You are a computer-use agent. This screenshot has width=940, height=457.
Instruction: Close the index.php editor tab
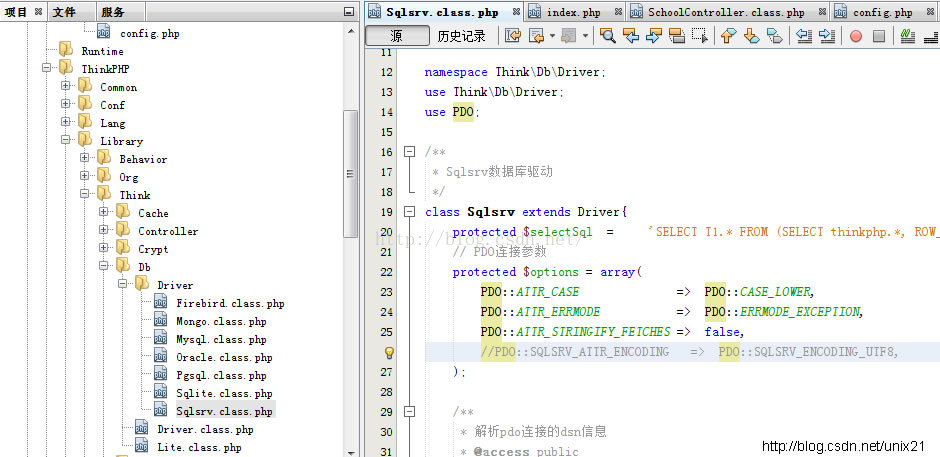tap(618, 12)
